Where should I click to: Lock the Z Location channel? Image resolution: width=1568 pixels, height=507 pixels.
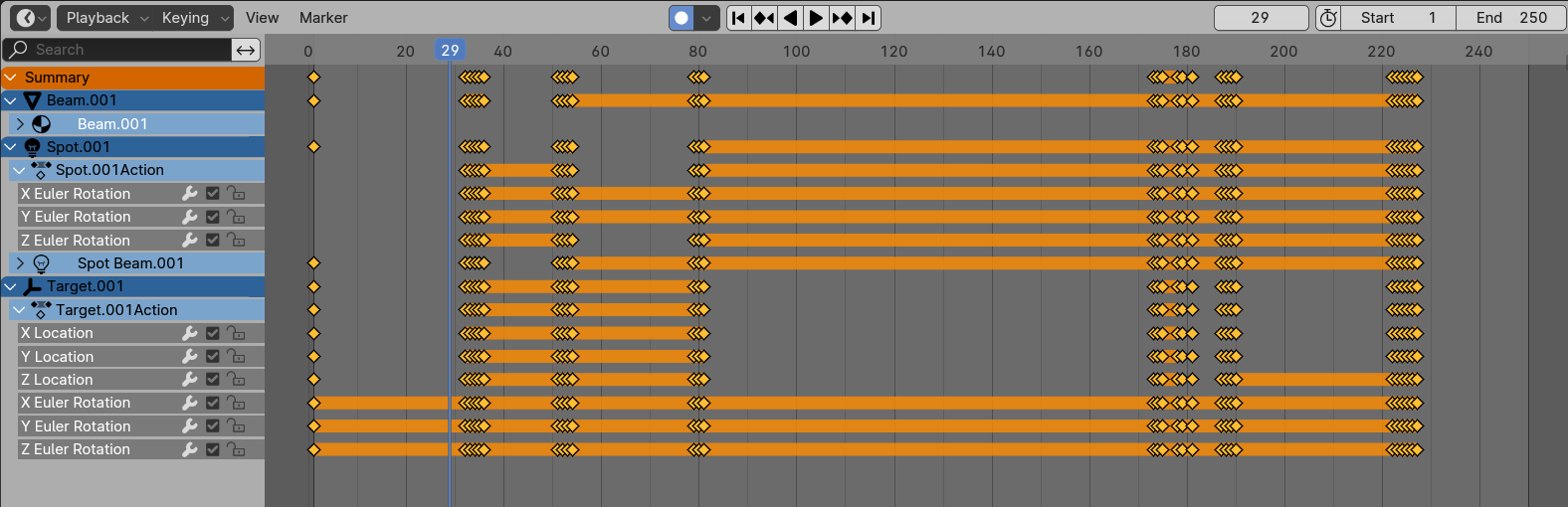236,380
